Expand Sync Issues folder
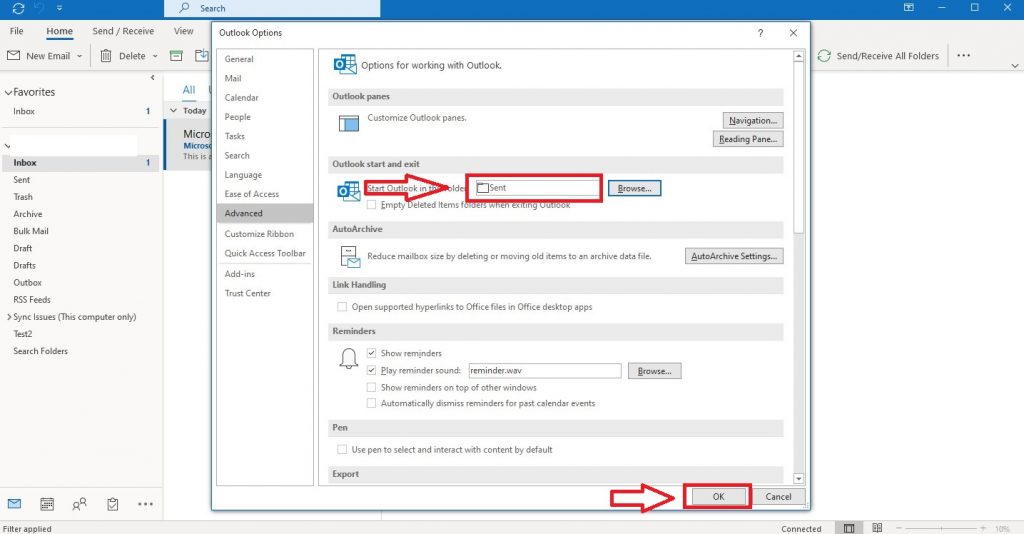The image size is (1024, 534). [x=9, y=317]
